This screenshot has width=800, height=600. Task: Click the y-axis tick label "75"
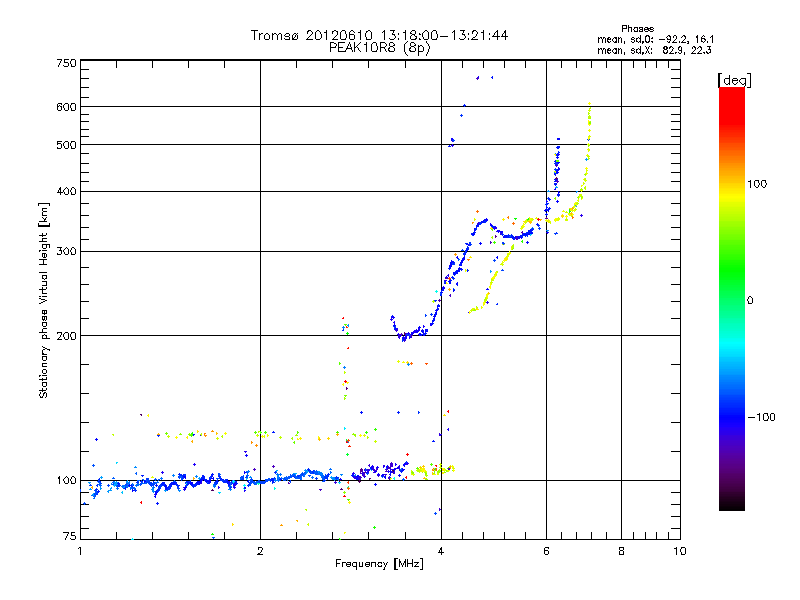(70, 536)
